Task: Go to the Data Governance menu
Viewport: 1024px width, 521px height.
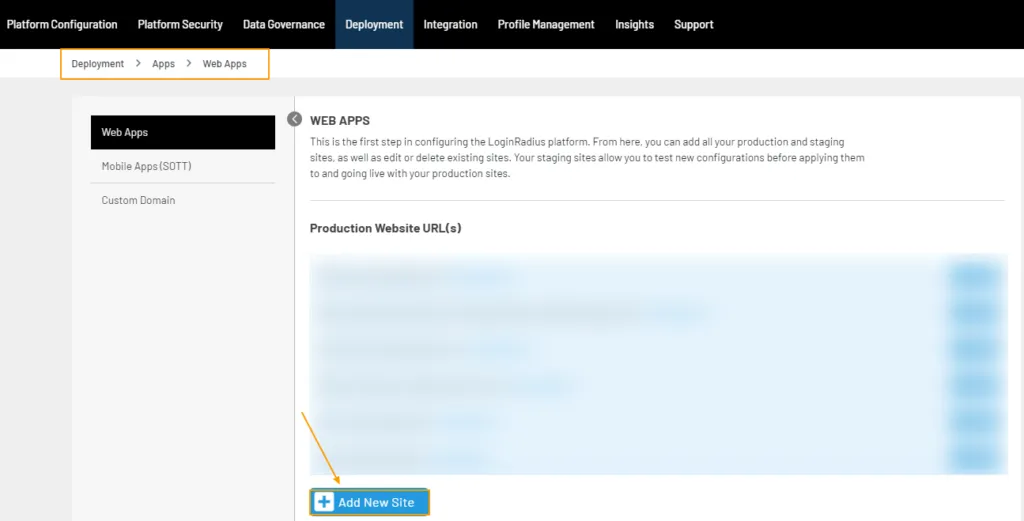Action: 284,24
